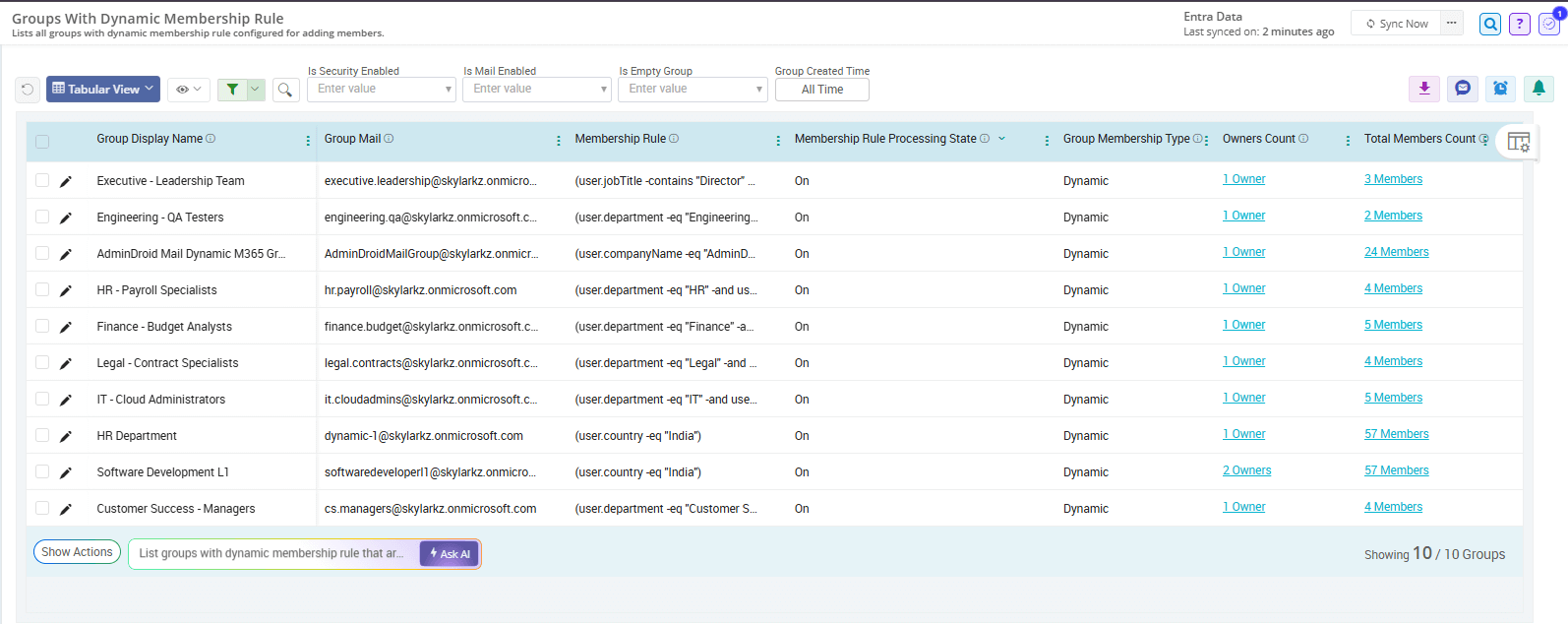Image resolution: width=1568 pixels, height=624 pixels.
Task: Open the 24 Members link
Action: [1396, 252]
